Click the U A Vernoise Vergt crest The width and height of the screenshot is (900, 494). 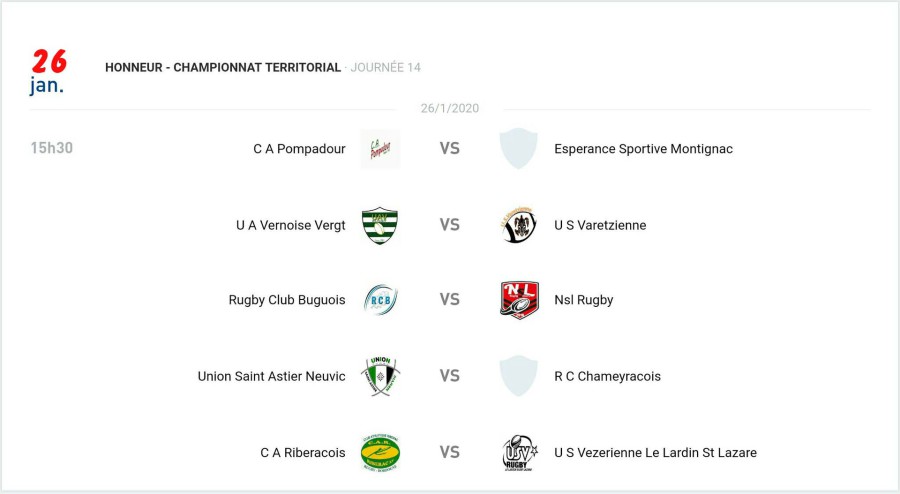pyautogui.click(x=380, y=225)
